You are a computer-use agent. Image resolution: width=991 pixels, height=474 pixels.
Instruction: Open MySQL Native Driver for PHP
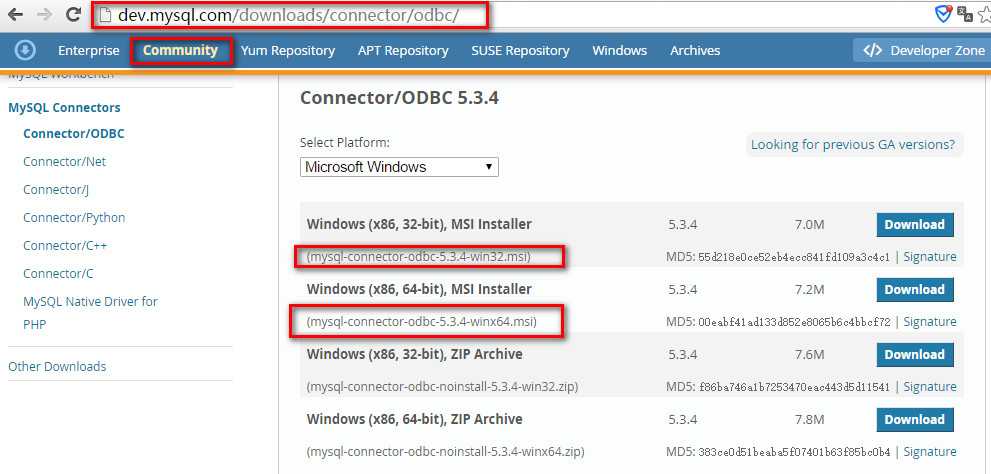(90, 313)
